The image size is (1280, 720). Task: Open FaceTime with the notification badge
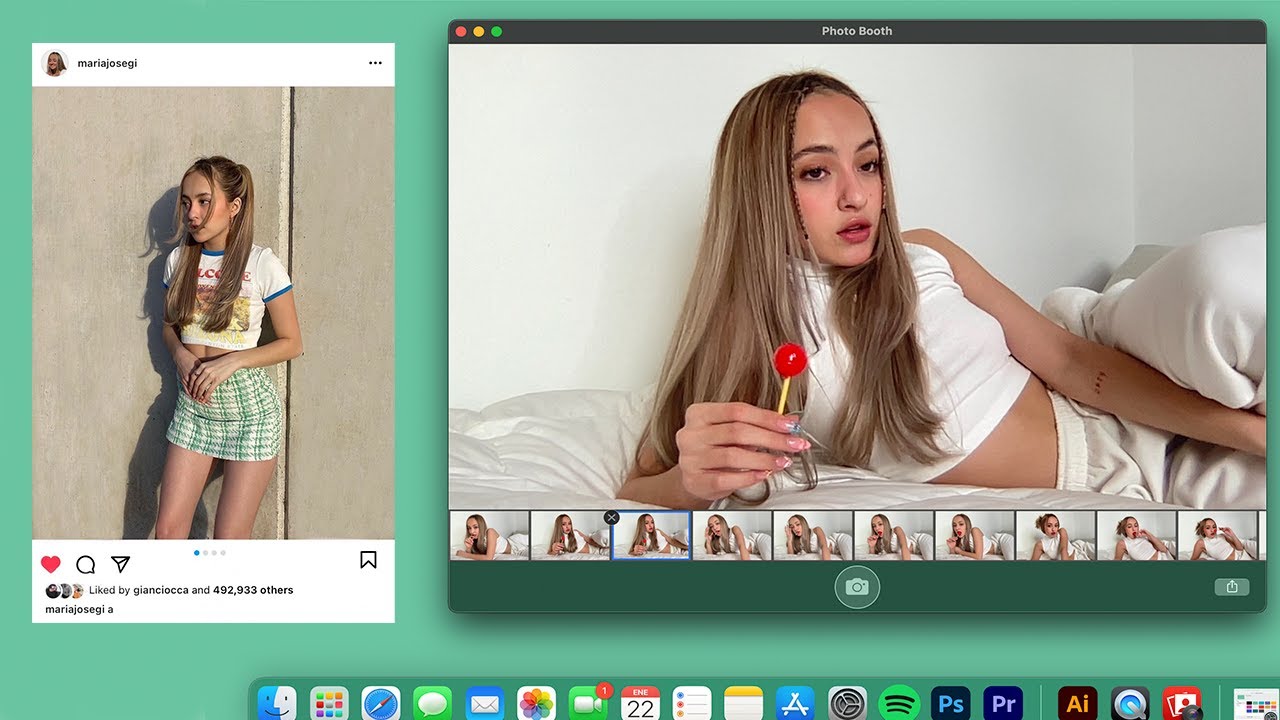[x=589, y=703]
